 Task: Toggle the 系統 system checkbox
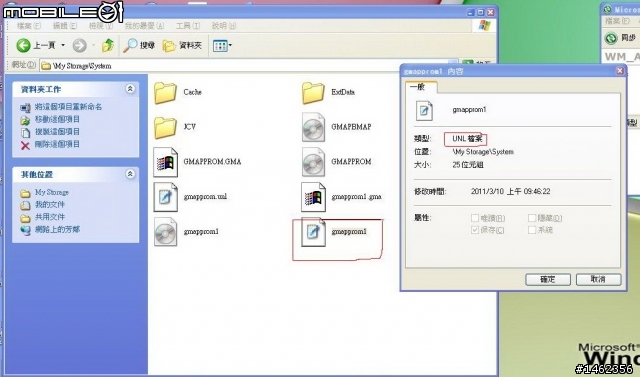[x=532, y=230]
